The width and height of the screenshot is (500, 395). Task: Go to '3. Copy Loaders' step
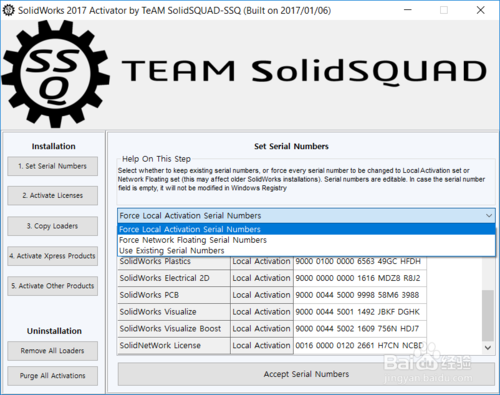pos(53,226)
